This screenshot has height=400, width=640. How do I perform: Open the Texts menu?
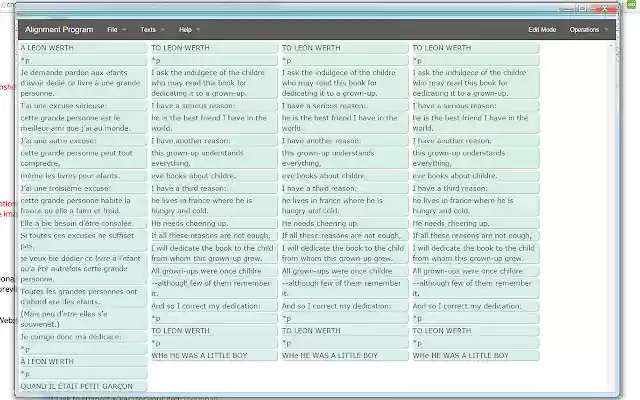(x=152, y=29)
